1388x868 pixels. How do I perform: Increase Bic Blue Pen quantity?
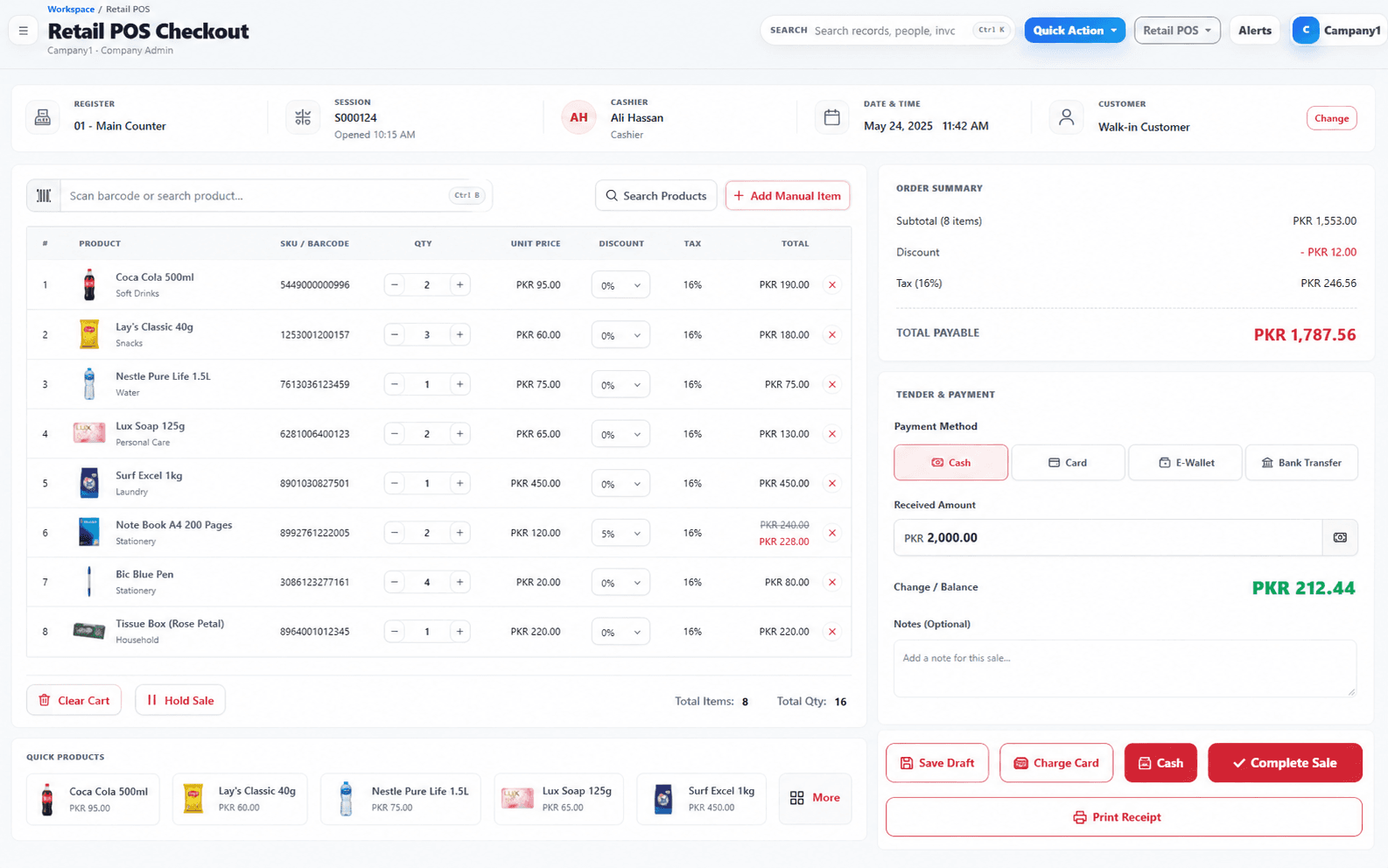[x=459, y=582]
